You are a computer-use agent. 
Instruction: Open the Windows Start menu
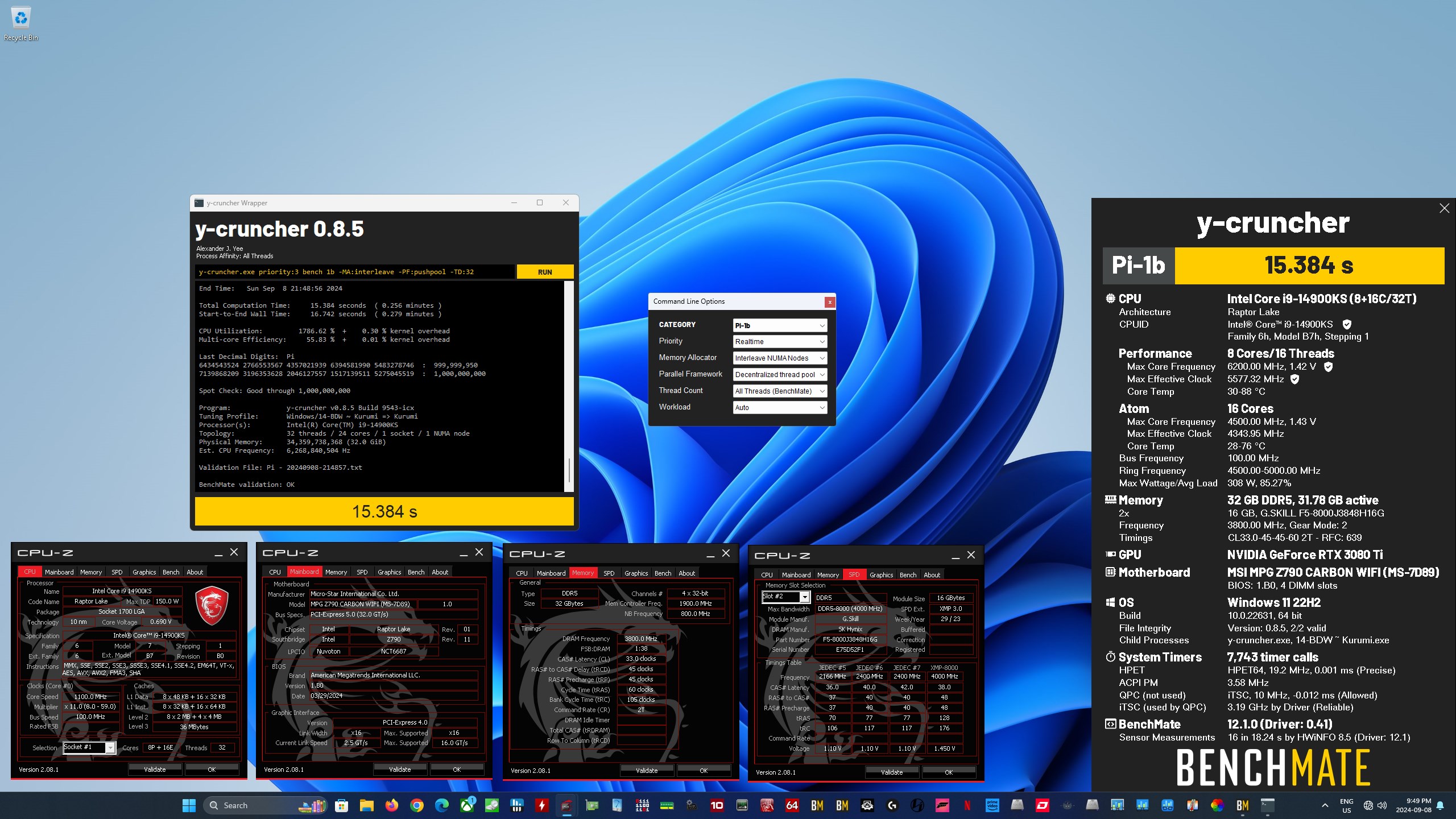tap(189, 805)
